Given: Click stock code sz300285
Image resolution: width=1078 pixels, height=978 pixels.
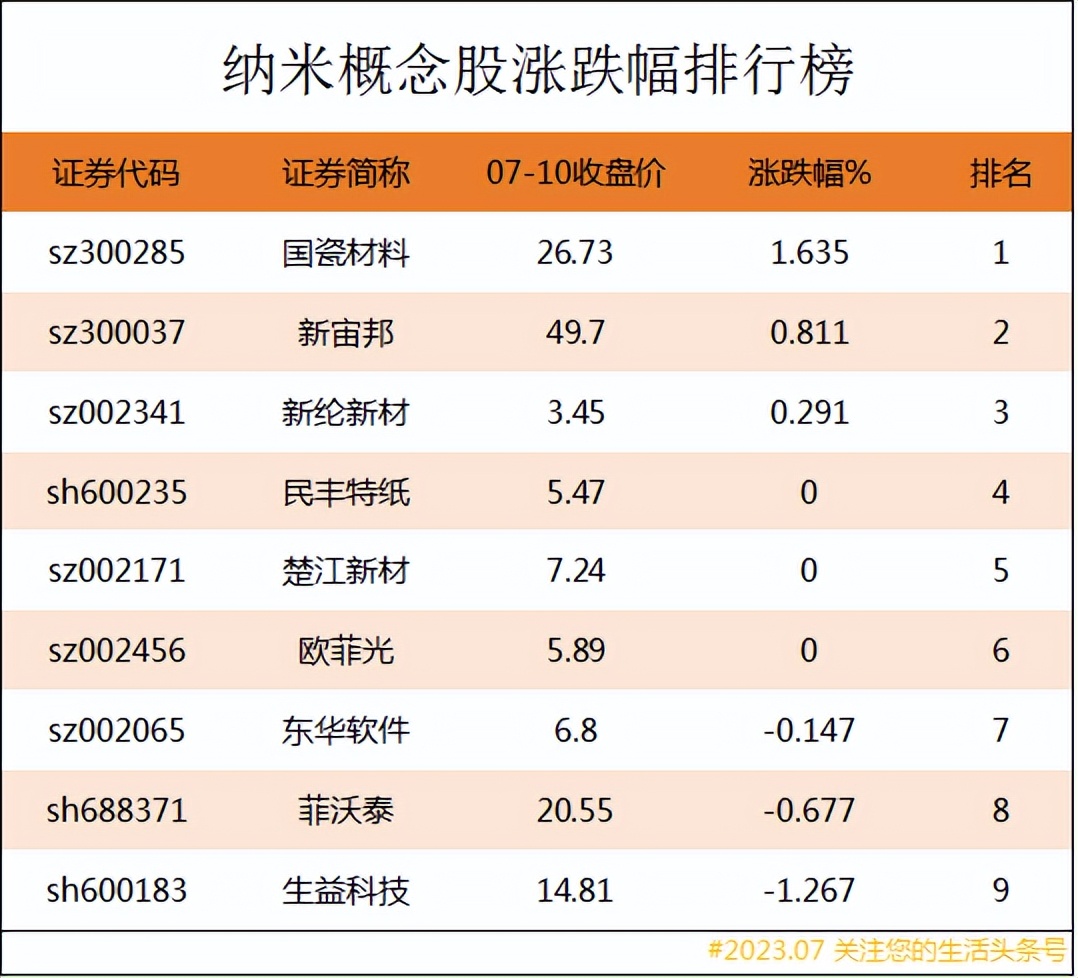Looking at the screenshot, I should coord(115,253).
